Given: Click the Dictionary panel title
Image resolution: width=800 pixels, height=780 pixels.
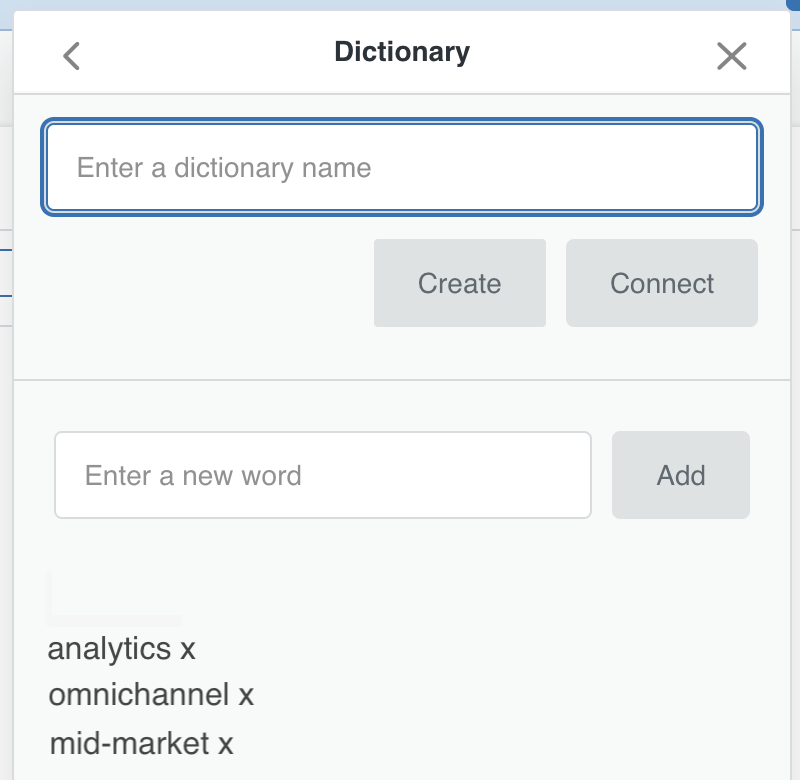Looking at the screenshot, I should tap(401, 52).
